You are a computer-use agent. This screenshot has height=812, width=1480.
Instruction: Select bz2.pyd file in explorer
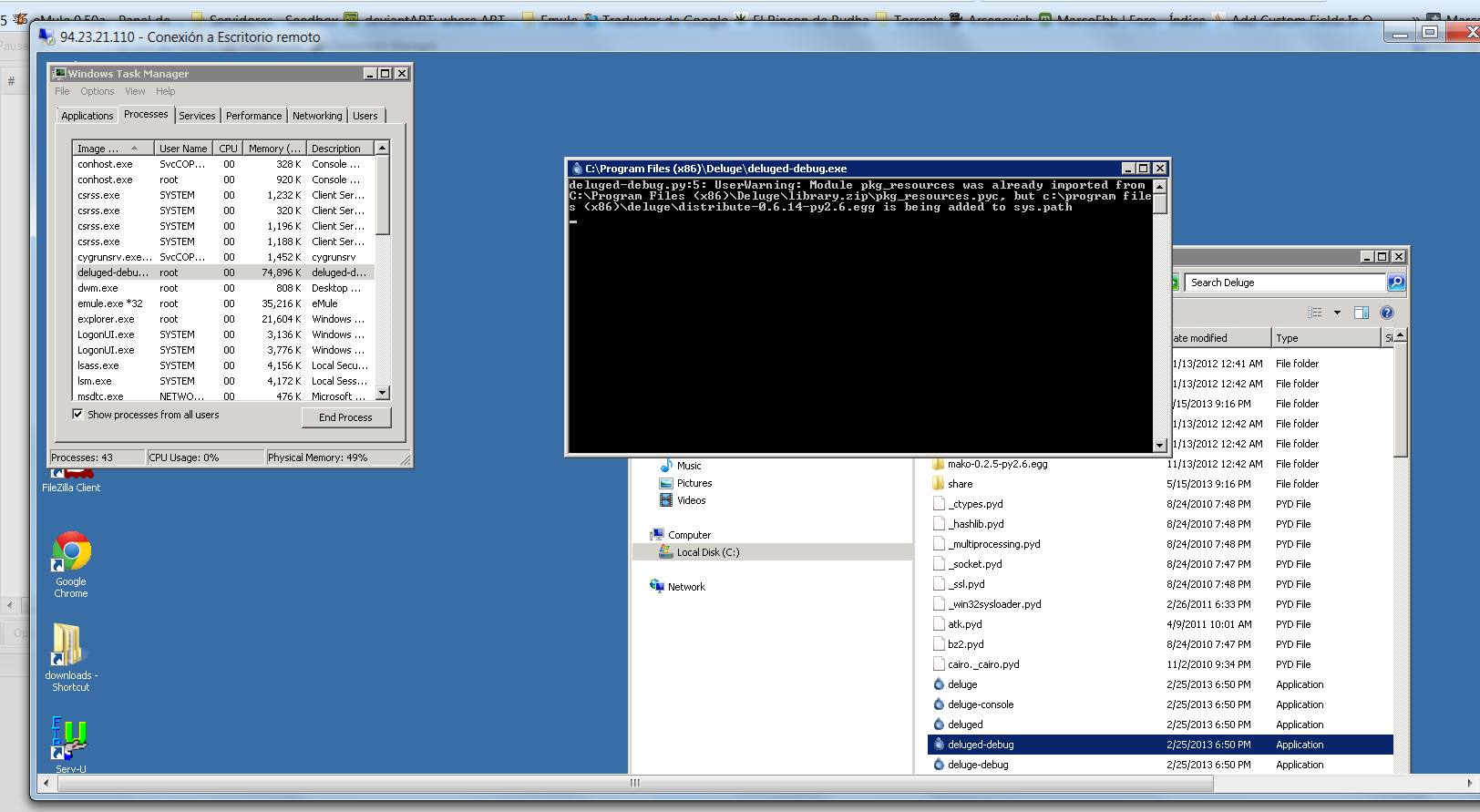tap(966, 644)
